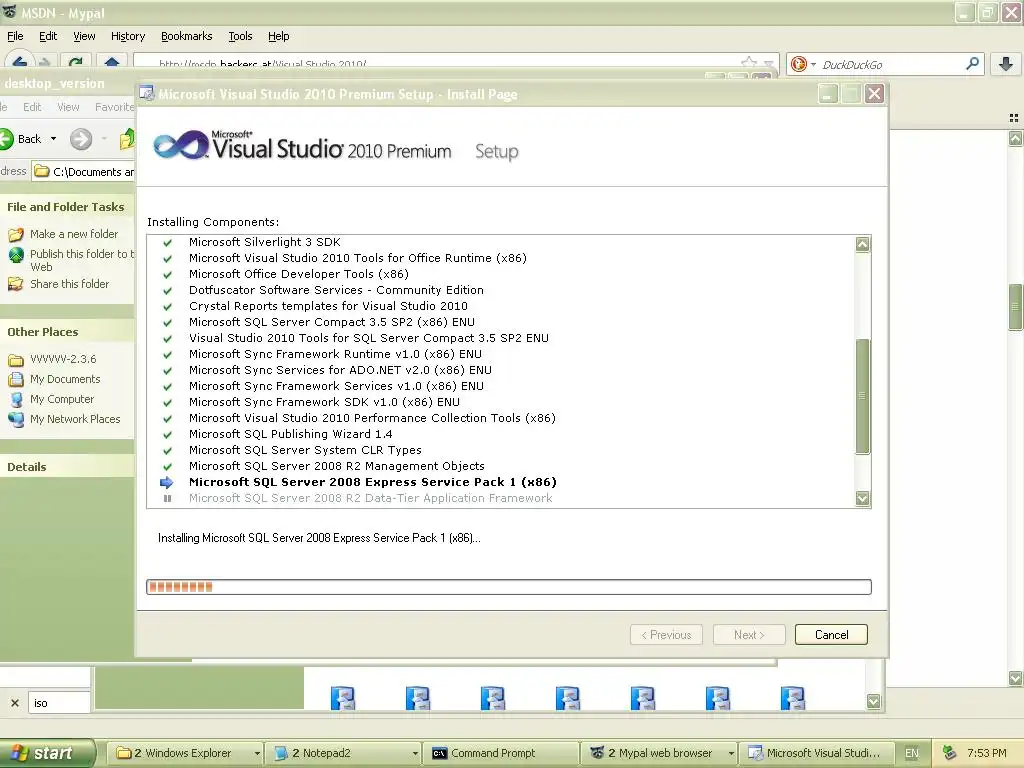The width and height of the screenshot is (1024, 768).
Task: Open the Bookmarks menu in Mypal
Action: pos(186,36)
